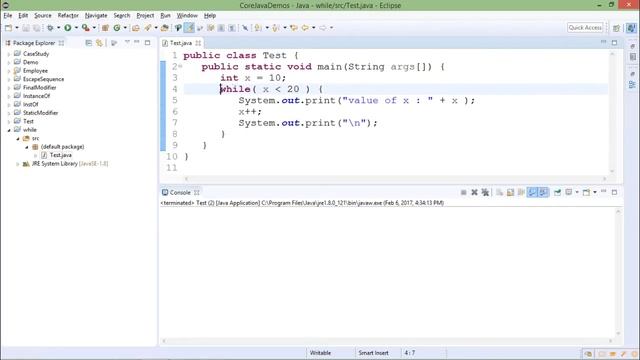Click the New file toolbar icon
The height and width of the screenshot is (360, 640).
click(x=8, y=28)
